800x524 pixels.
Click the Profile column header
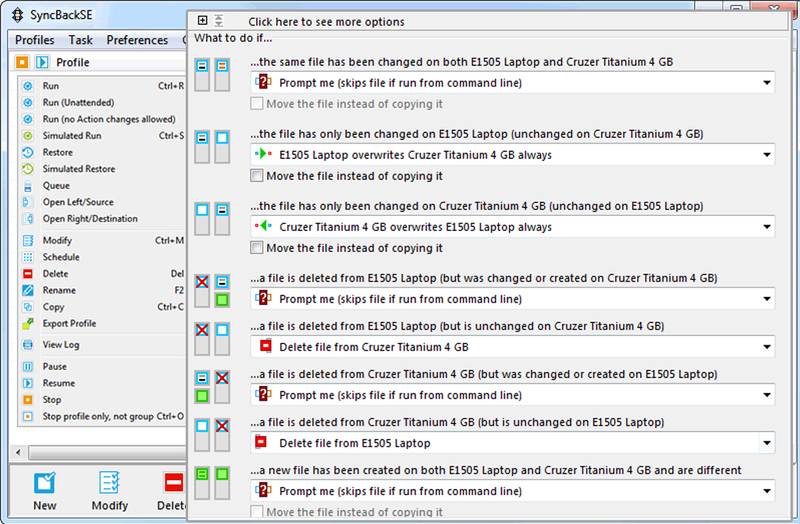pyautogui.click(x=73, y=62)
